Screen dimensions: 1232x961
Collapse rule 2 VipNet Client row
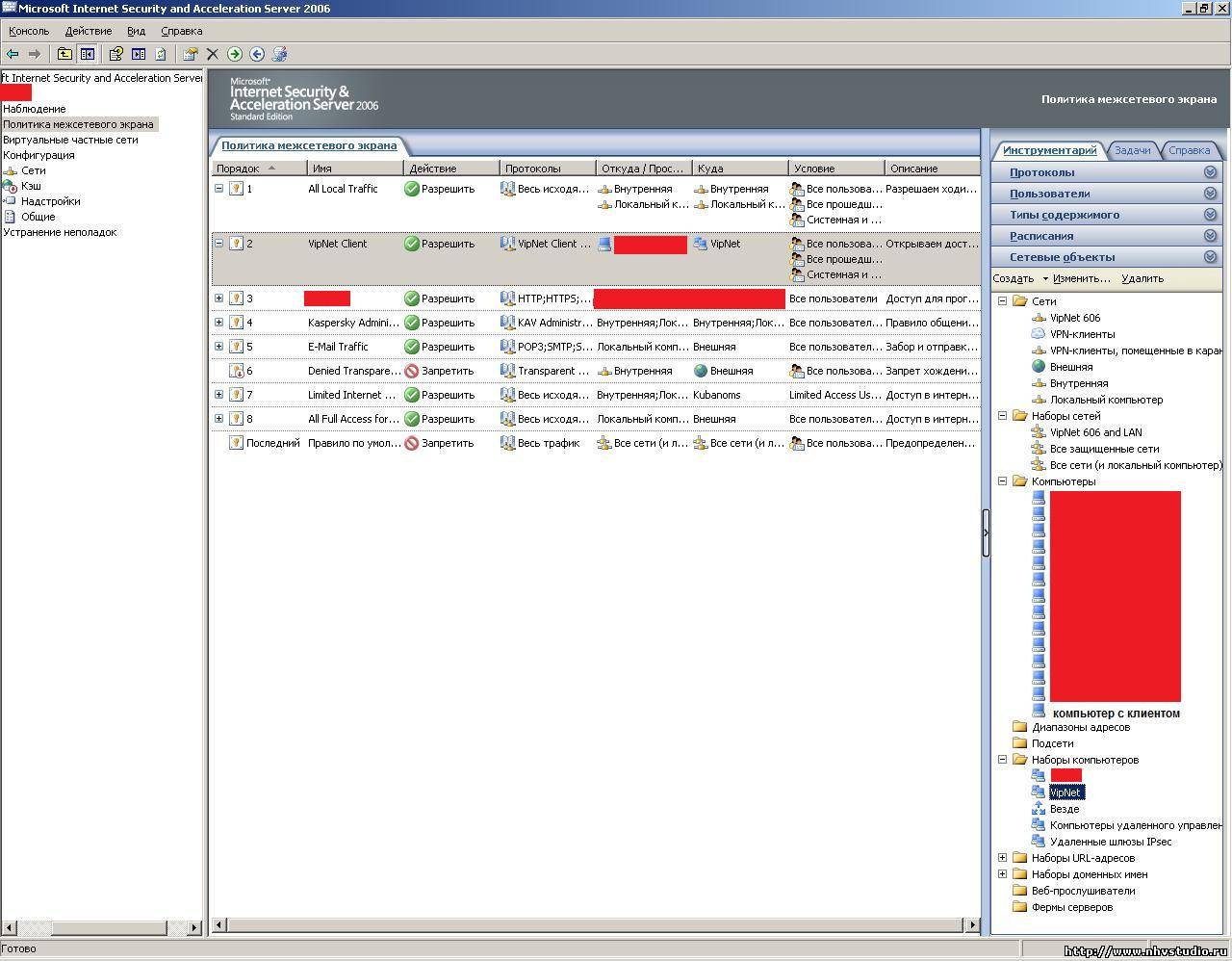(218, 244)
